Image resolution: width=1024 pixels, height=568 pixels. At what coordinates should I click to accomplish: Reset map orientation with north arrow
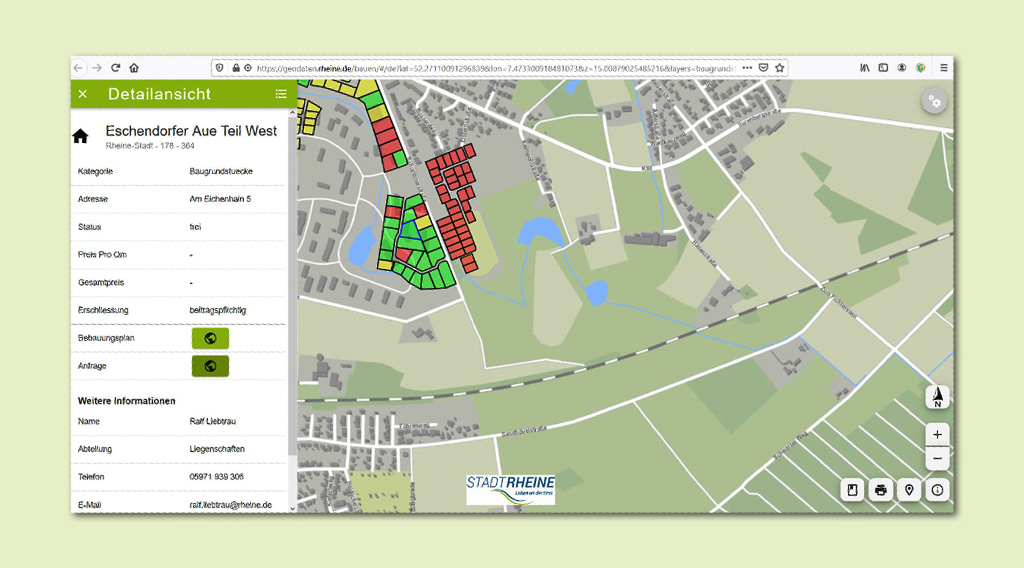coord(937,397)
